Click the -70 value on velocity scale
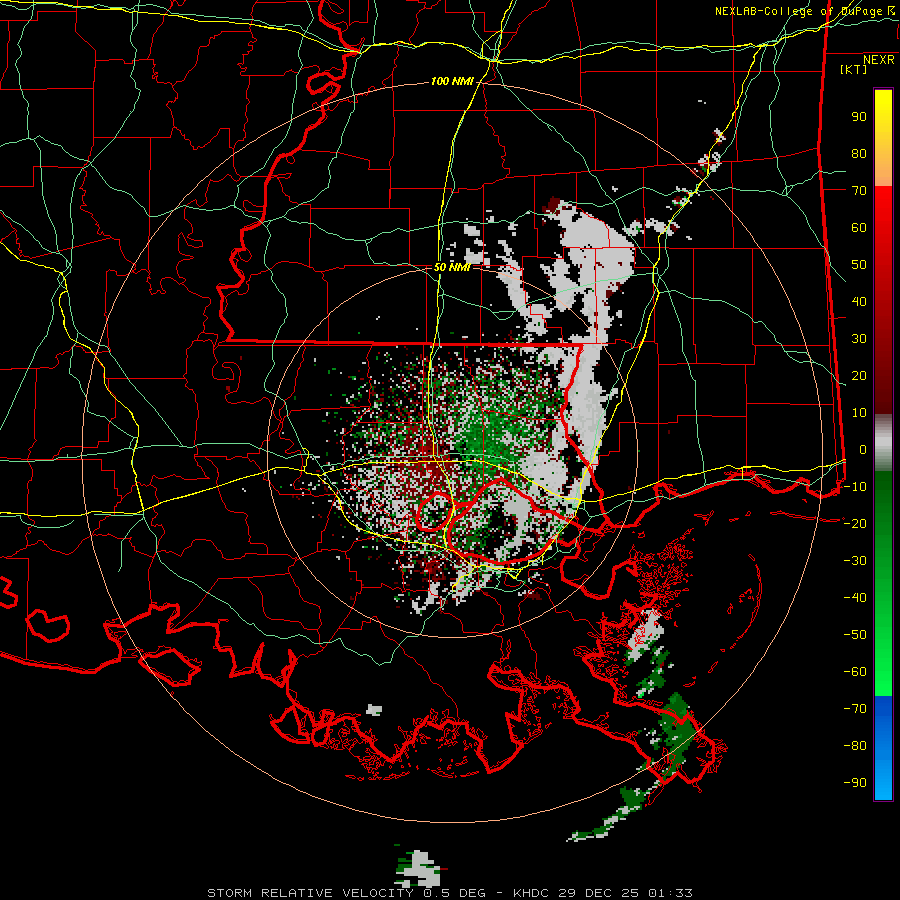This screenshot has height=900, width=900. tap(855, 708)
